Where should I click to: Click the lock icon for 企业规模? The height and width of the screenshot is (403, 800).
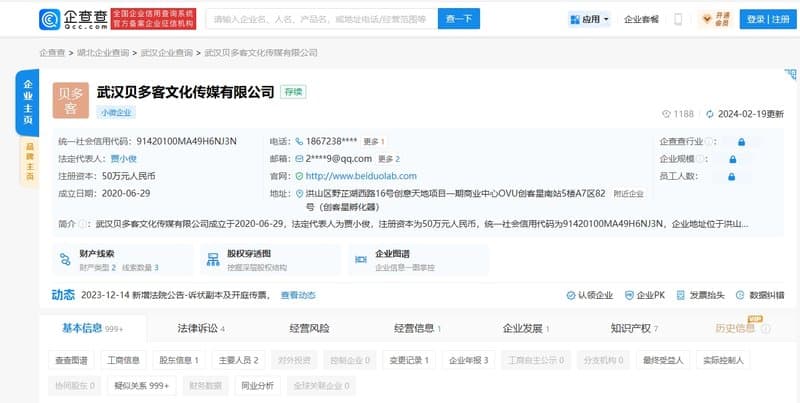point(733,159)
